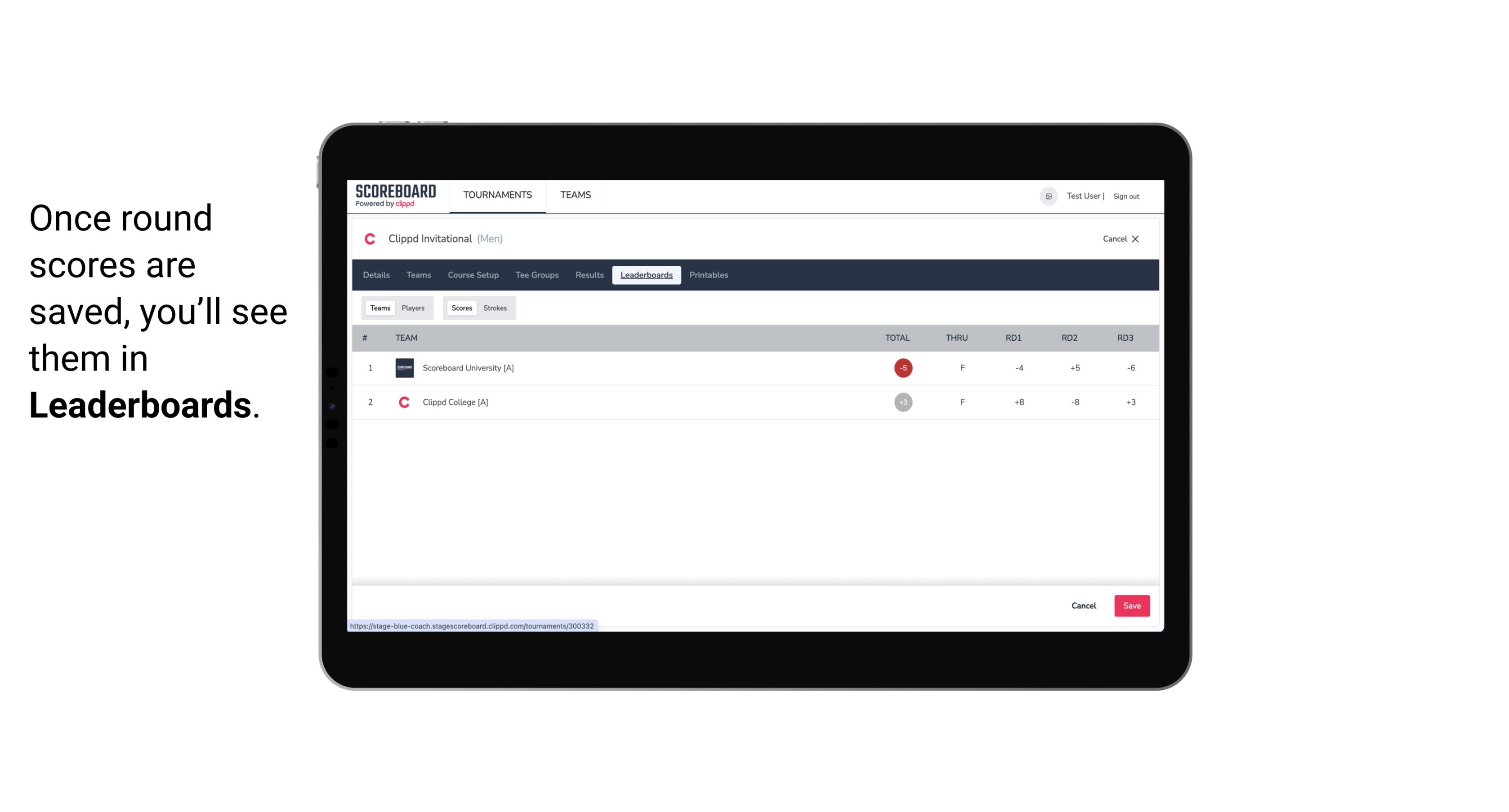Click the Cancel button
This screenshot has height=812, width=1509.
pyautogui.click(x=1083, y=605)
